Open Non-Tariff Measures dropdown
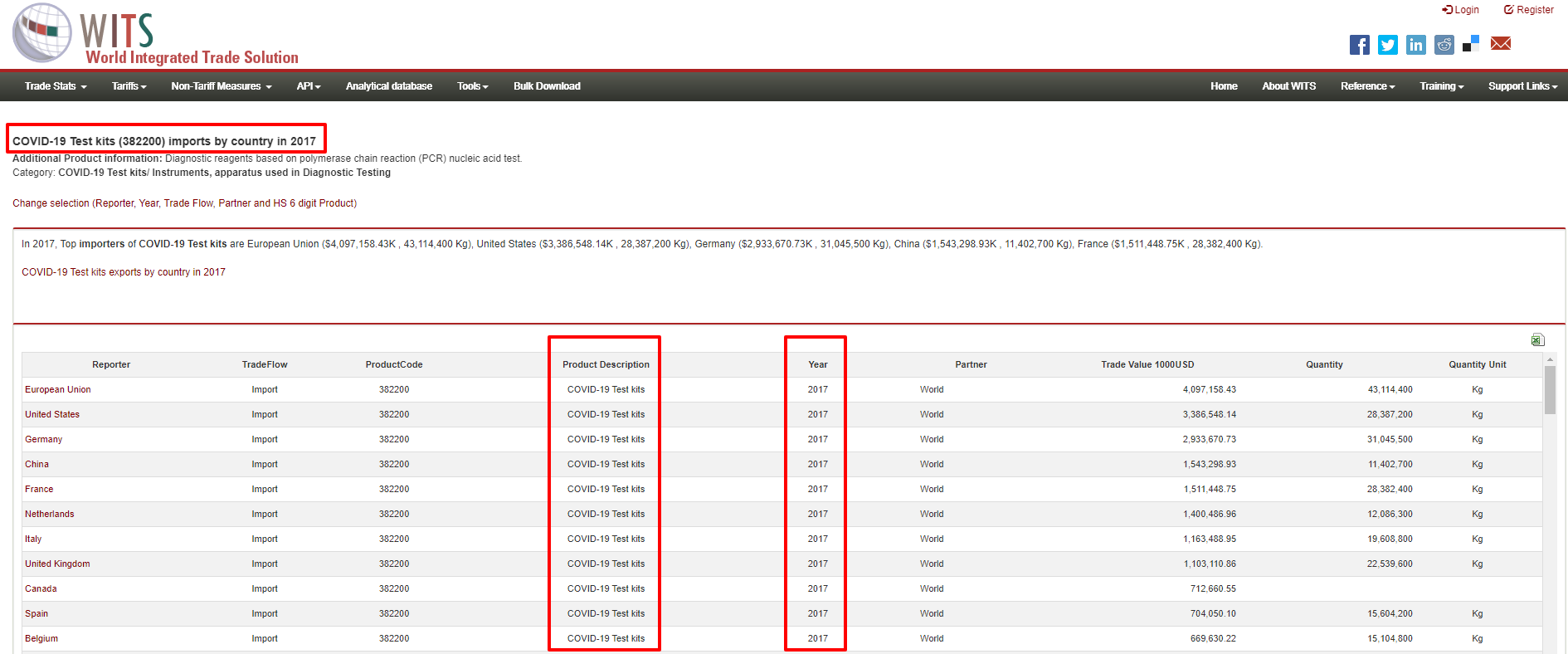 tap(222, 86)
